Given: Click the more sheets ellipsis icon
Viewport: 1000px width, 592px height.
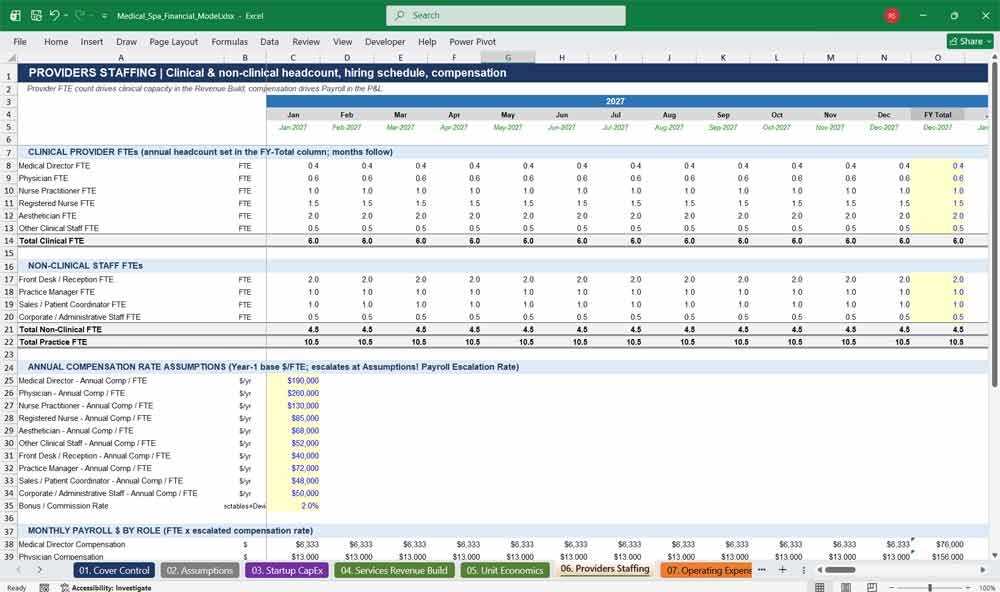Looking at the screenshot, I should (x=761, y=570).
